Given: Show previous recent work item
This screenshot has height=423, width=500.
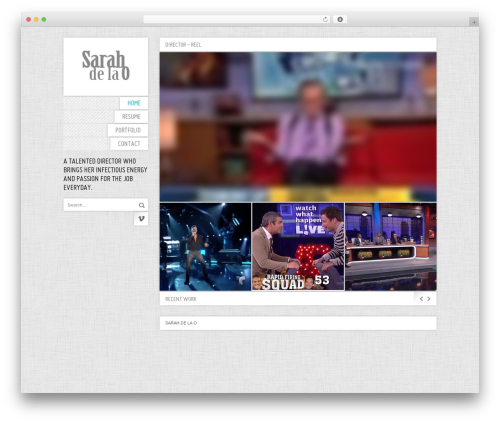Looking at the screenshot, I should 421,299.
